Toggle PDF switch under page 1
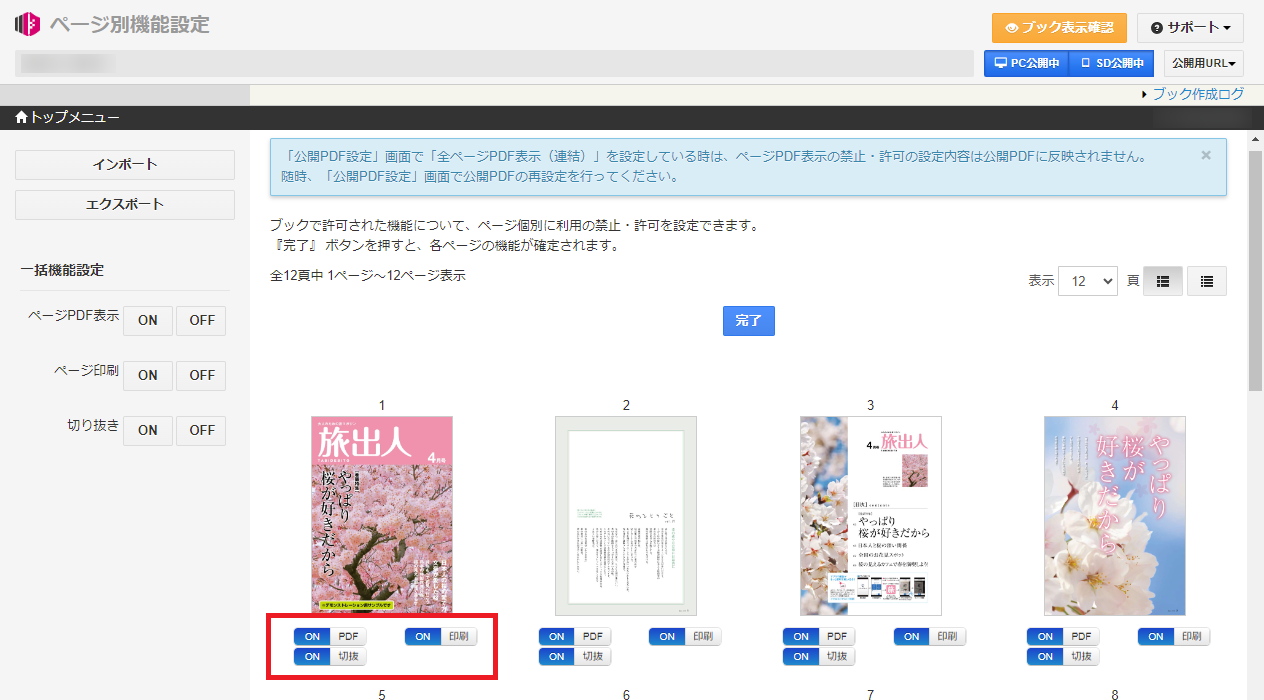The width and height of the screenshot is (1264, 700). coord(330,636)
